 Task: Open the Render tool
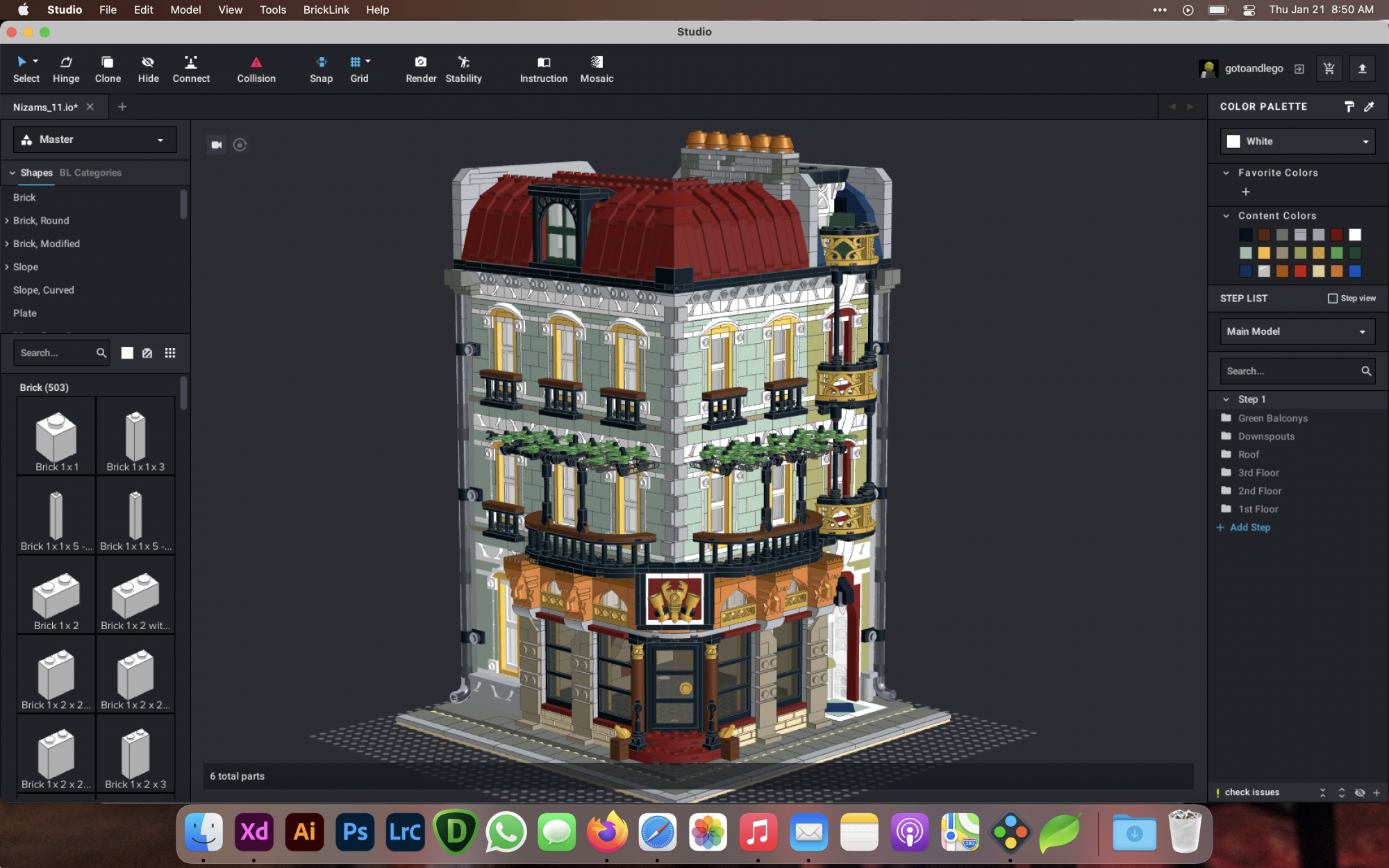point(421,69)
